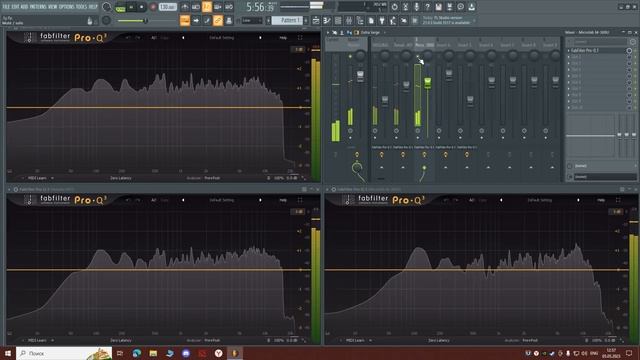Click the arrow icon left of the link icon

[196, 20]
